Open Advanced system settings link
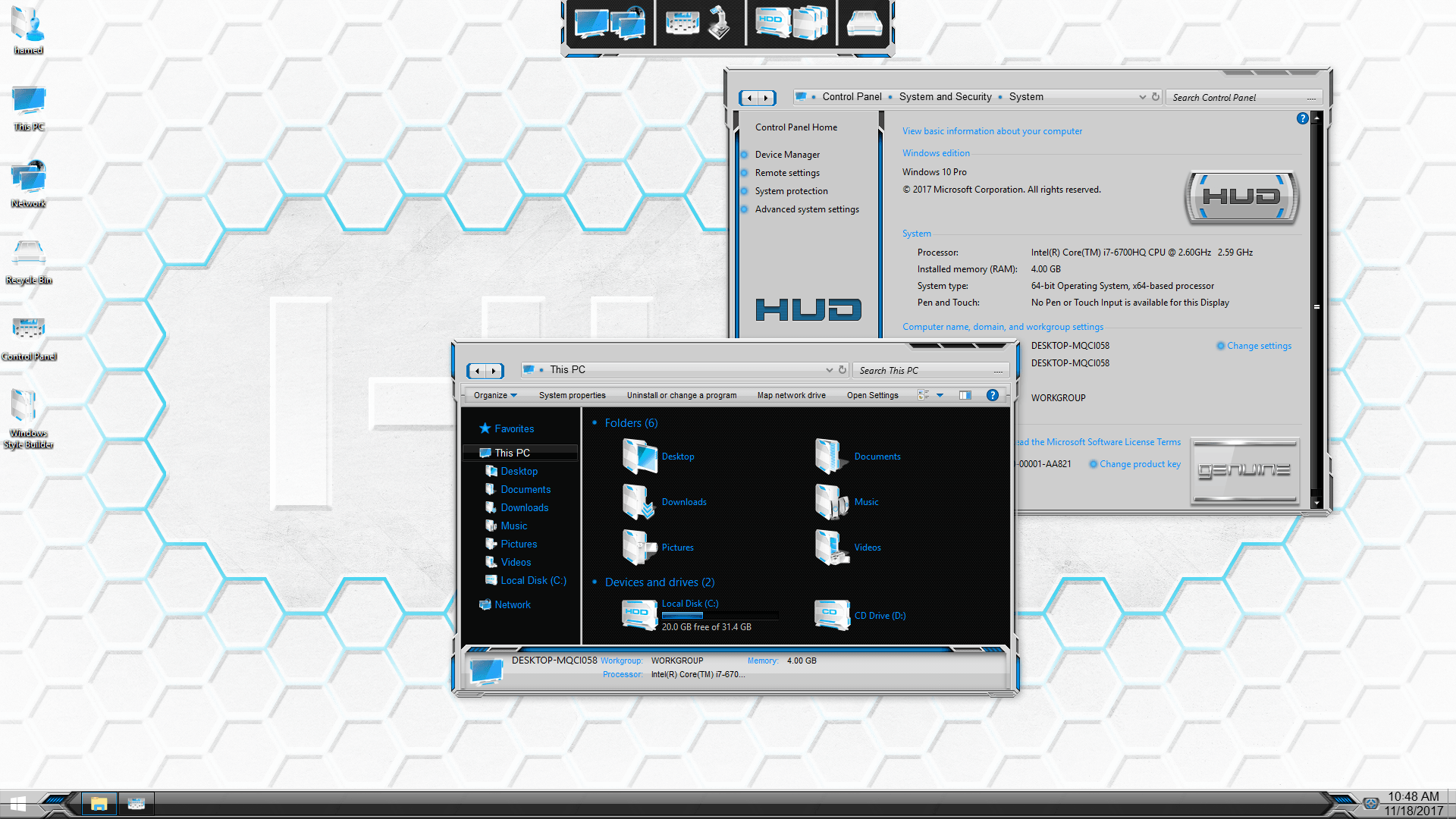The image size is (1456, 819). pos(807,209)
